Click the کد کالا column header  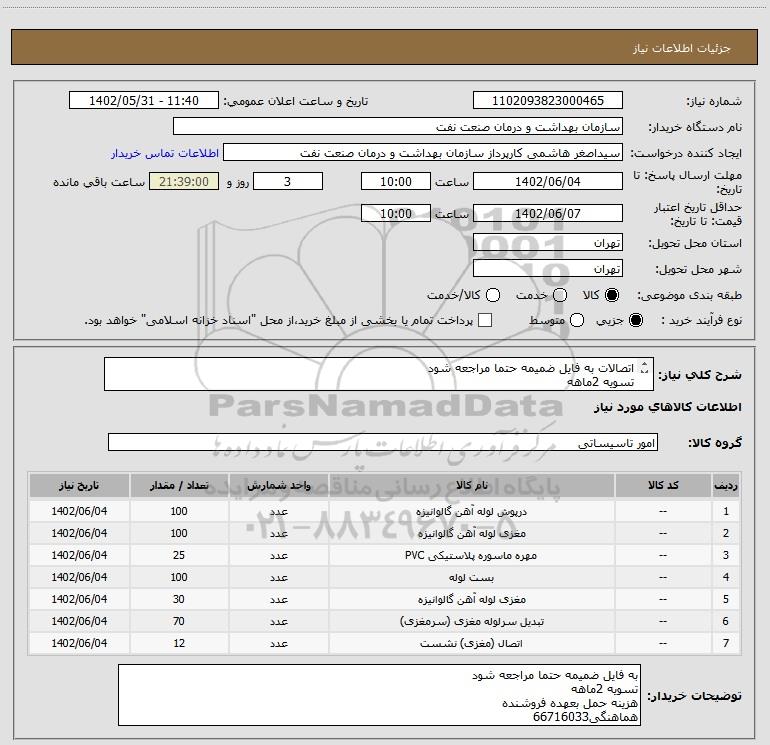[x=663, y=485]
